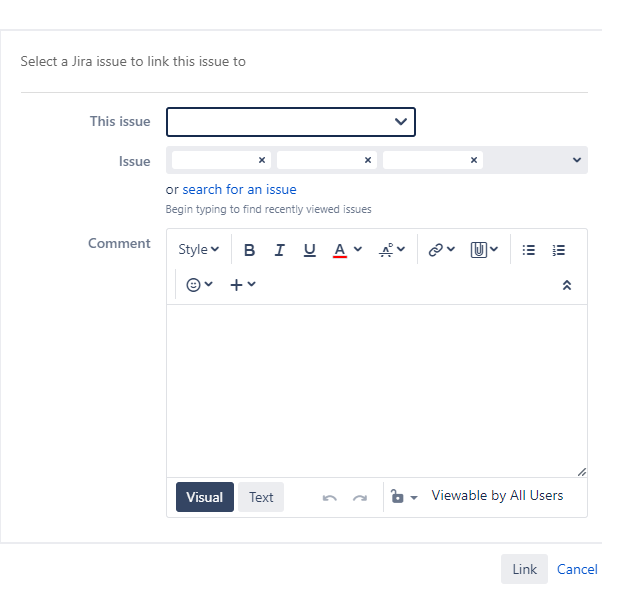Viewport: 622px width, 591px height.
Task: Insert a bulleted list
Action: [x=528, y=250]
